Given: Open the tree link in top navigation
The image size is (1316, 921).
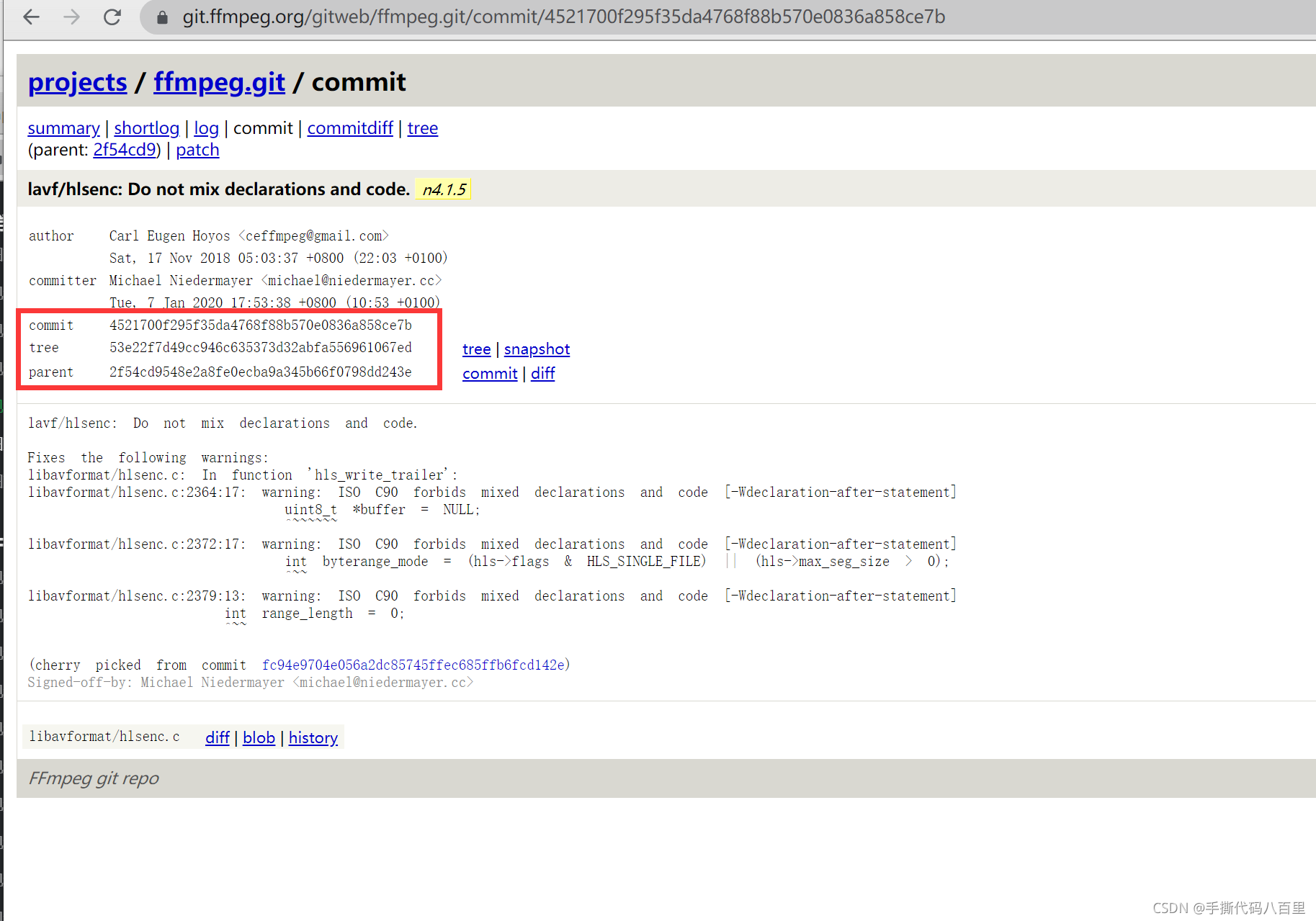Looking at the screenshot, I should coord(422,127).
